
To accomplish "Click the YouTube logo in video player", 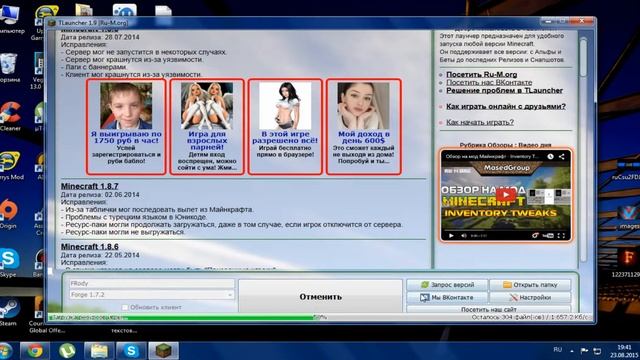I will click(548, 236).
